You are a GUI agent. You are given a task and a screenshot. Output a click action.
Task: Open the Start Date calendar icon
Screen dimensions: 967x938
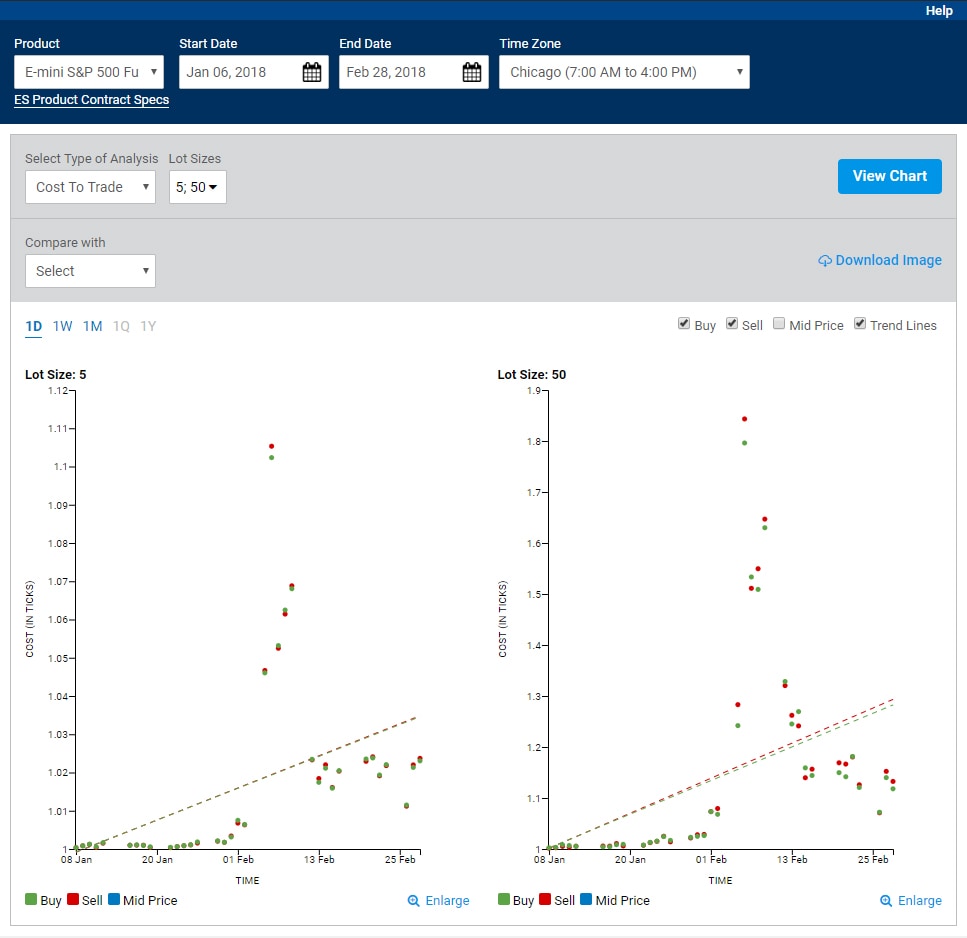pos(311,72)
